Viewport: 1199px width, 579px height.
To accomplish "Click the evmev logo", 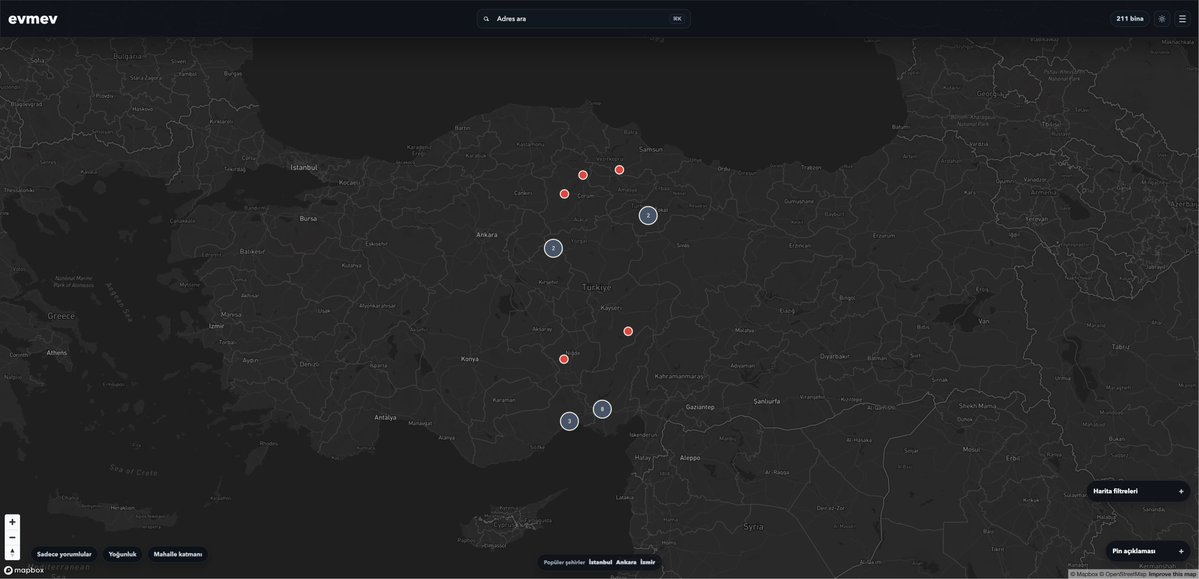I will pyautogui.click(x=33, y=17).
